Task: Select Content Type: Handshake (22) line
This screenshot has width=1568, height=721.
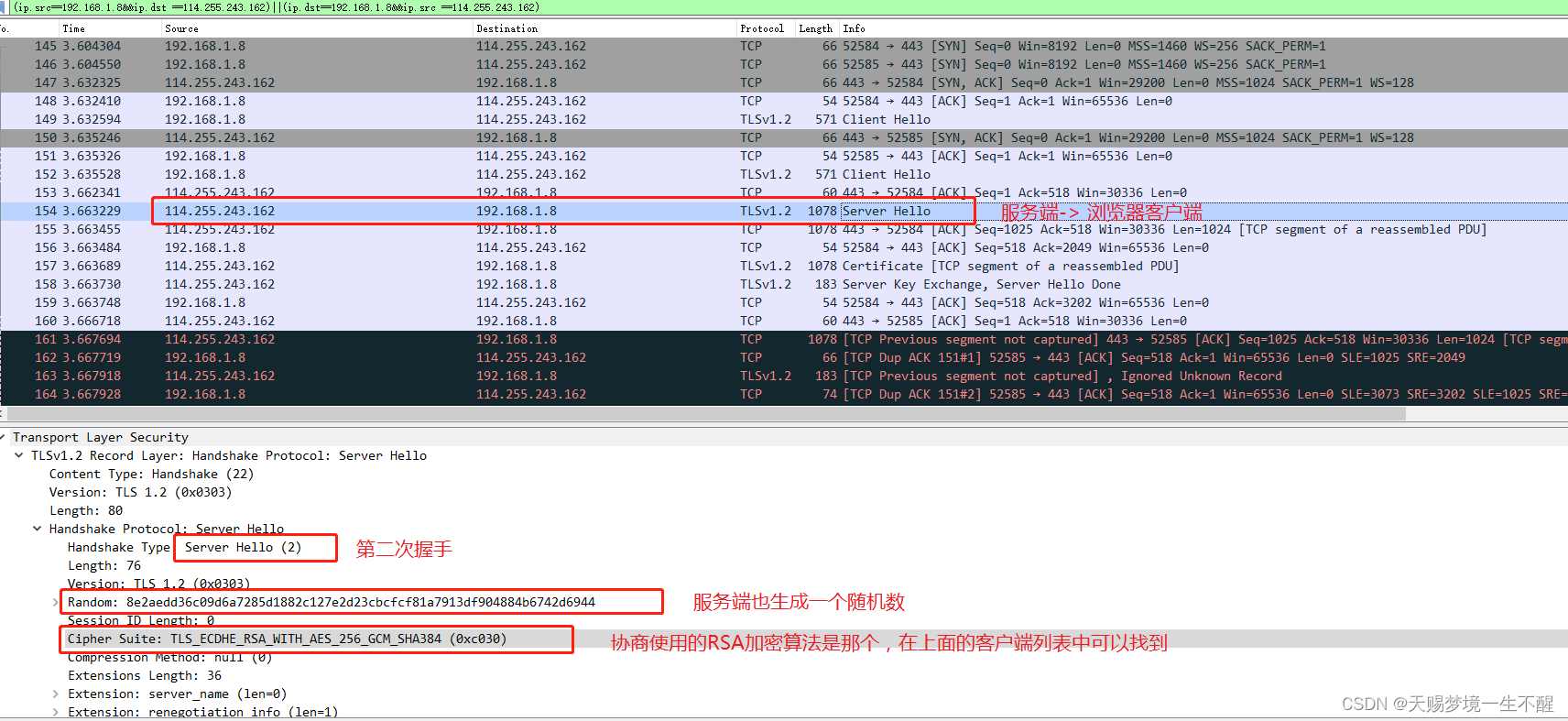Action: tap(151, 474)
